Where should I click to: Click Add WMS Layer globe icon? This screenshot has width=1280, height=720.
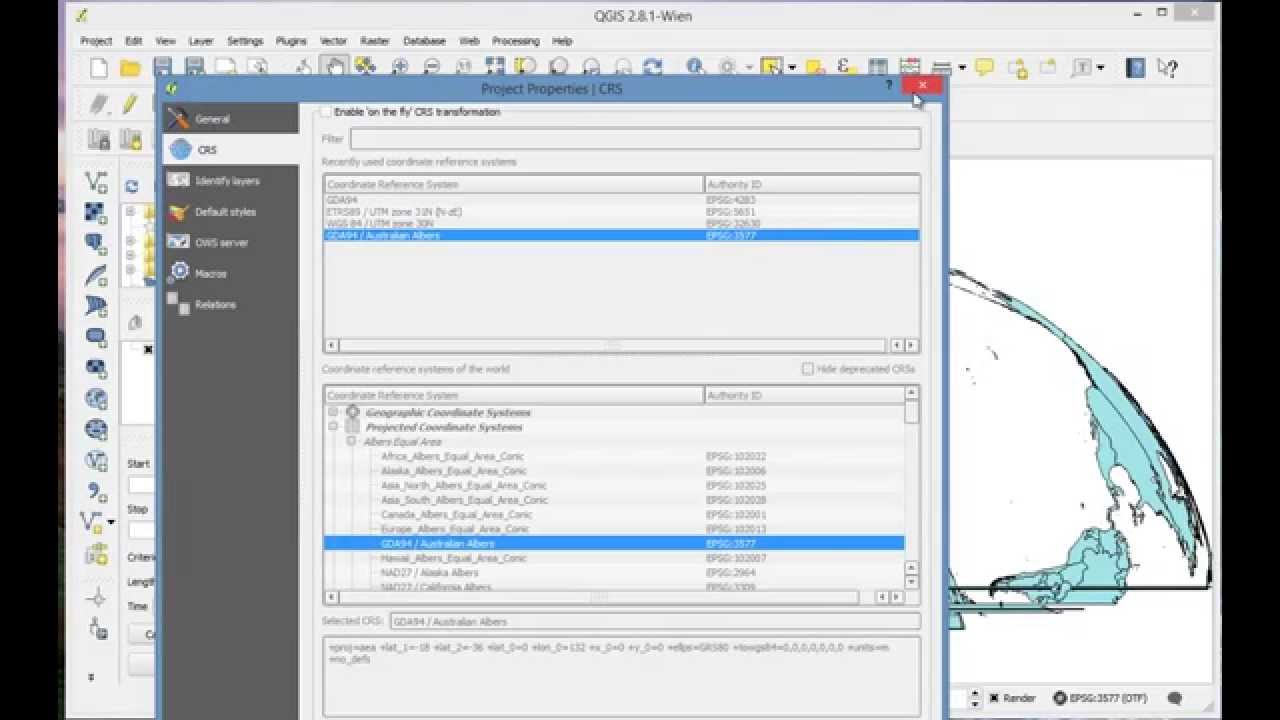pos(96,399)
